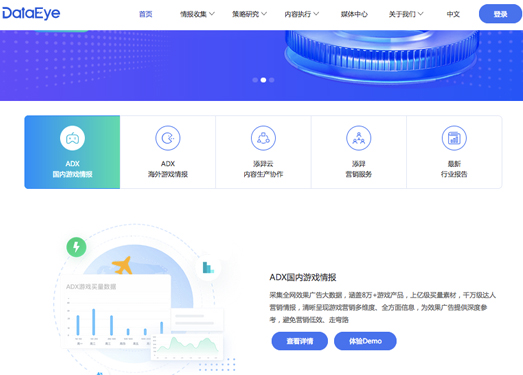Select the ADX 海外游戏情报 tab
The image size is (523, 375).
168,152
